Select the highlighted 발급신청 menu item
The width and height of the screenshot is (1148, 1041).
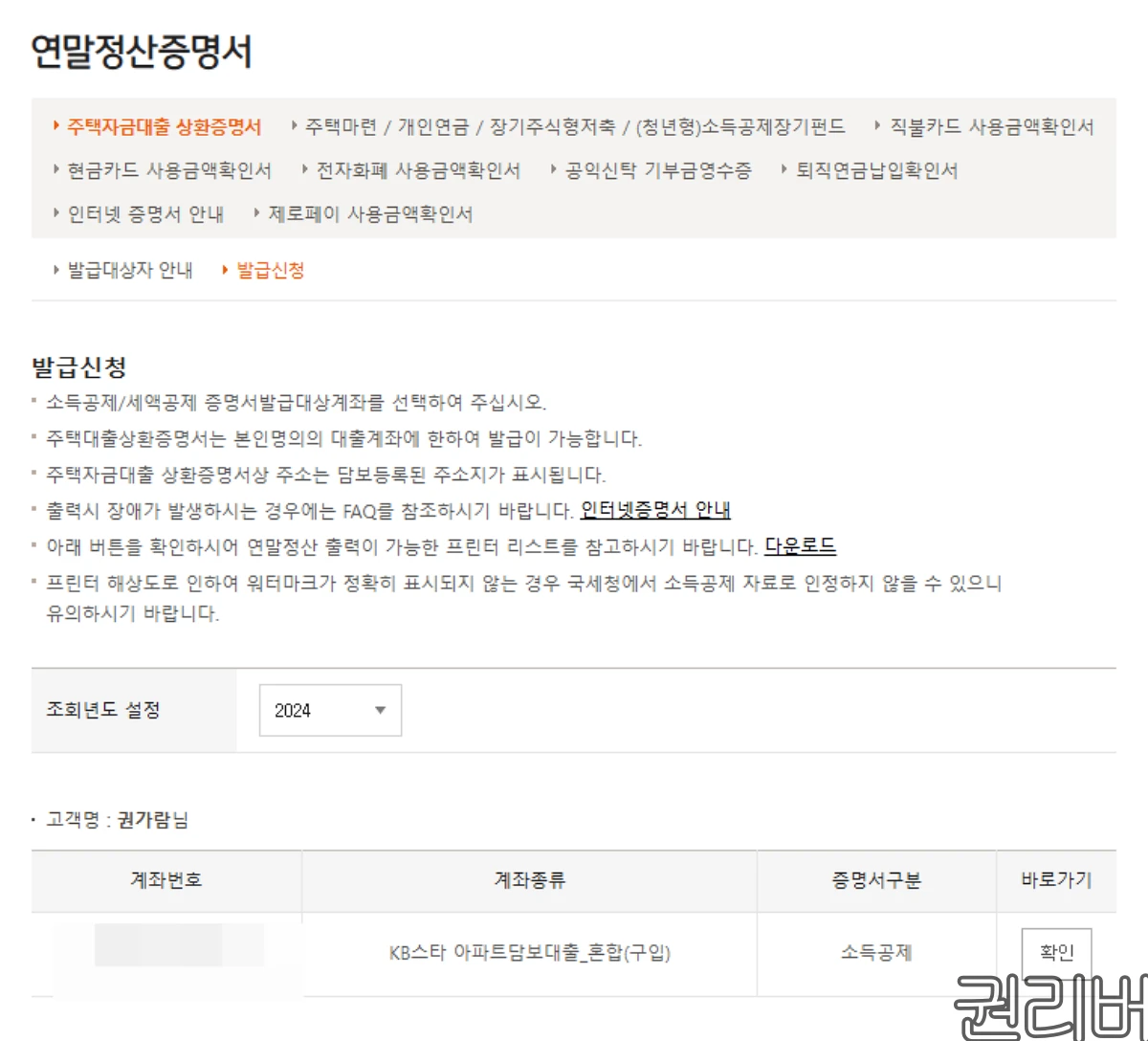point(271,269)
